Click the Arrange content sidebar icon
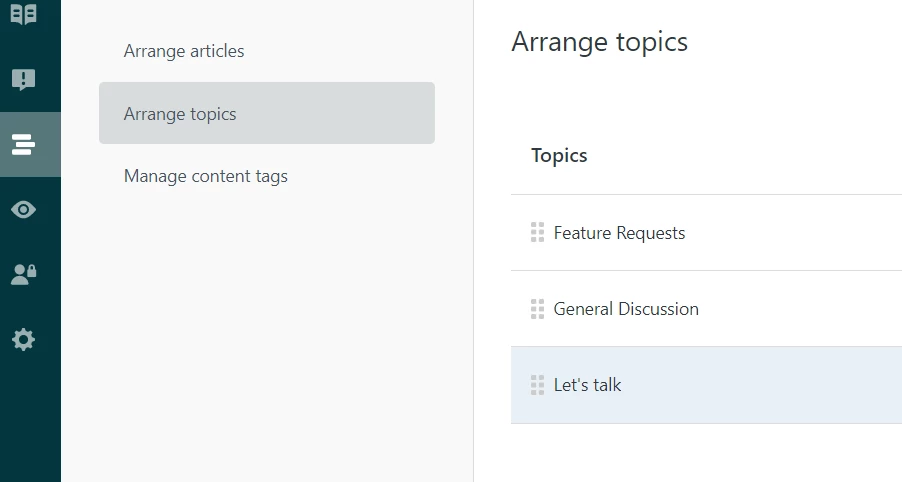Screen dimensions: 902x482 pyautogui.click(x=23, y=145)
